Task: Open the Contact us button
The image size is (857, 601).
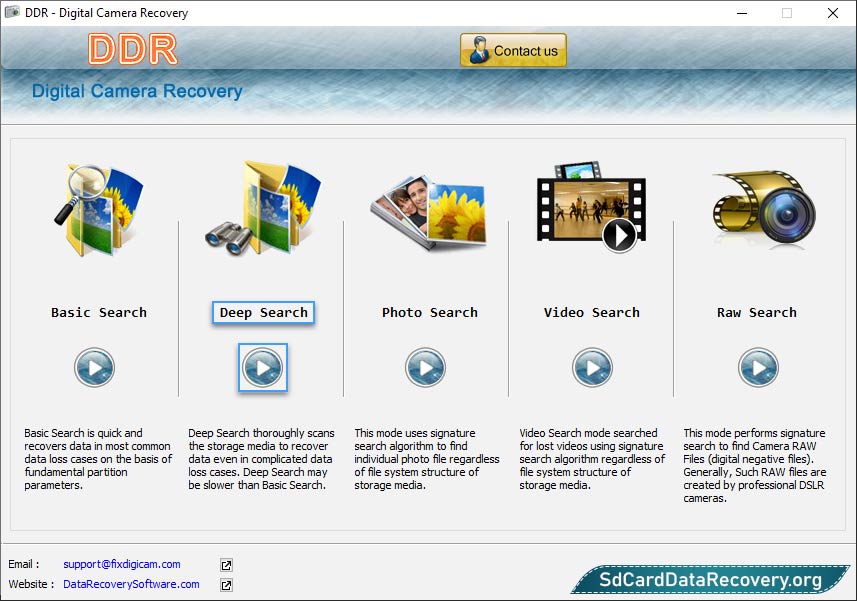Action: pyautogui.click(x=513, y=51)
